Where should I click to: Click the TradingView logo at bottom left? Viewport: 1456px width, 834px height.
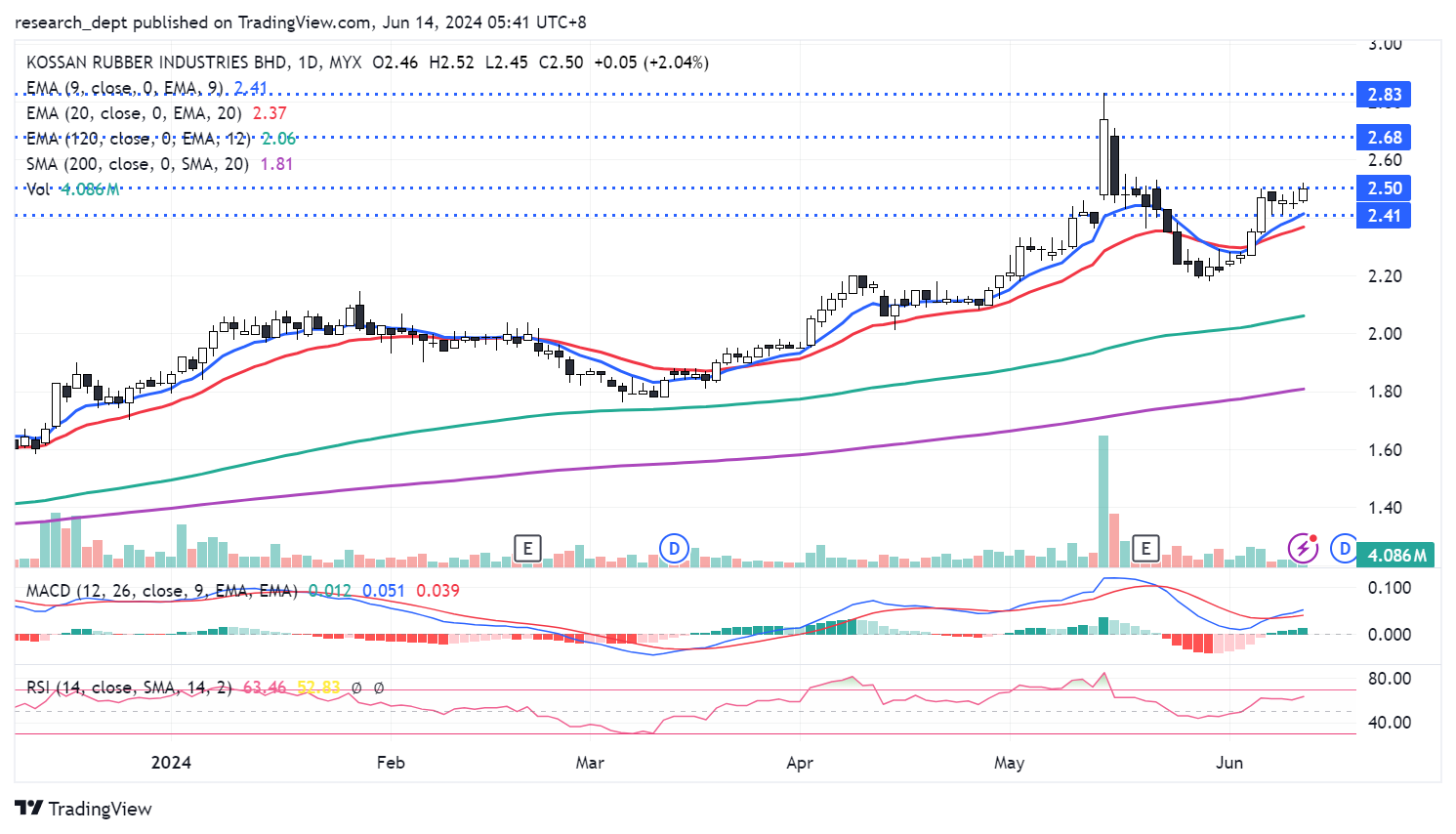click(84, 809)
